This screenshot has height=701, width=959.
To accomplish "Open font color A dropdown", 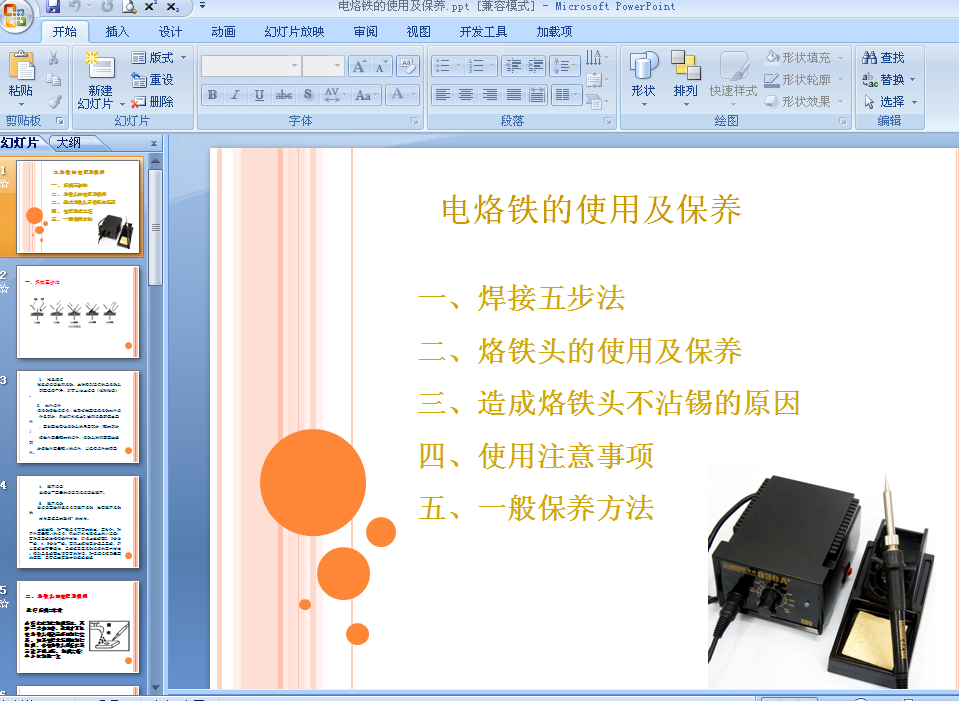I will click(402, 95).
